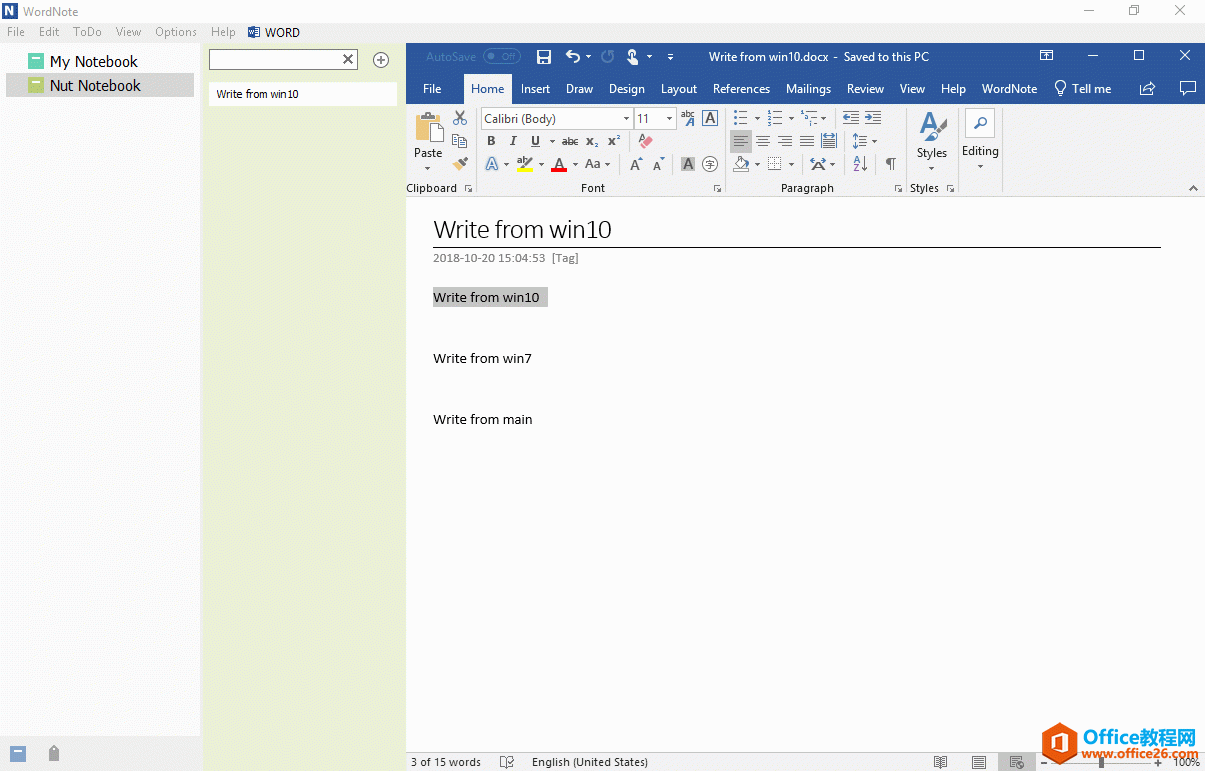Cut the selection with the scissors icon
Screen dimensions: 1205x771
pyautogui.click(x=460, y=118)
